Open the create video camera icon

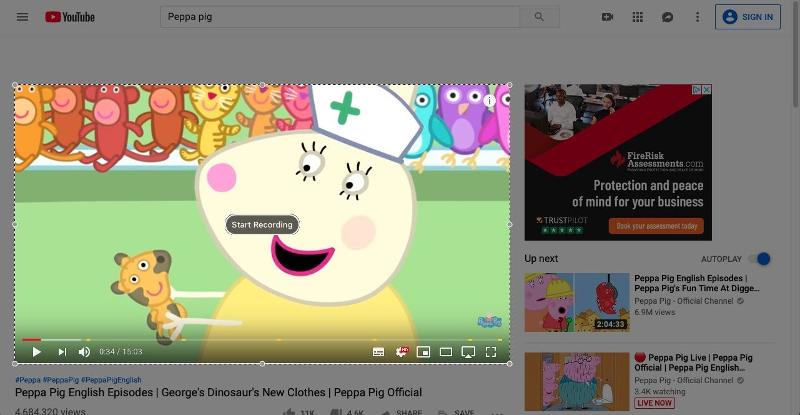click(x=607, y=17)
